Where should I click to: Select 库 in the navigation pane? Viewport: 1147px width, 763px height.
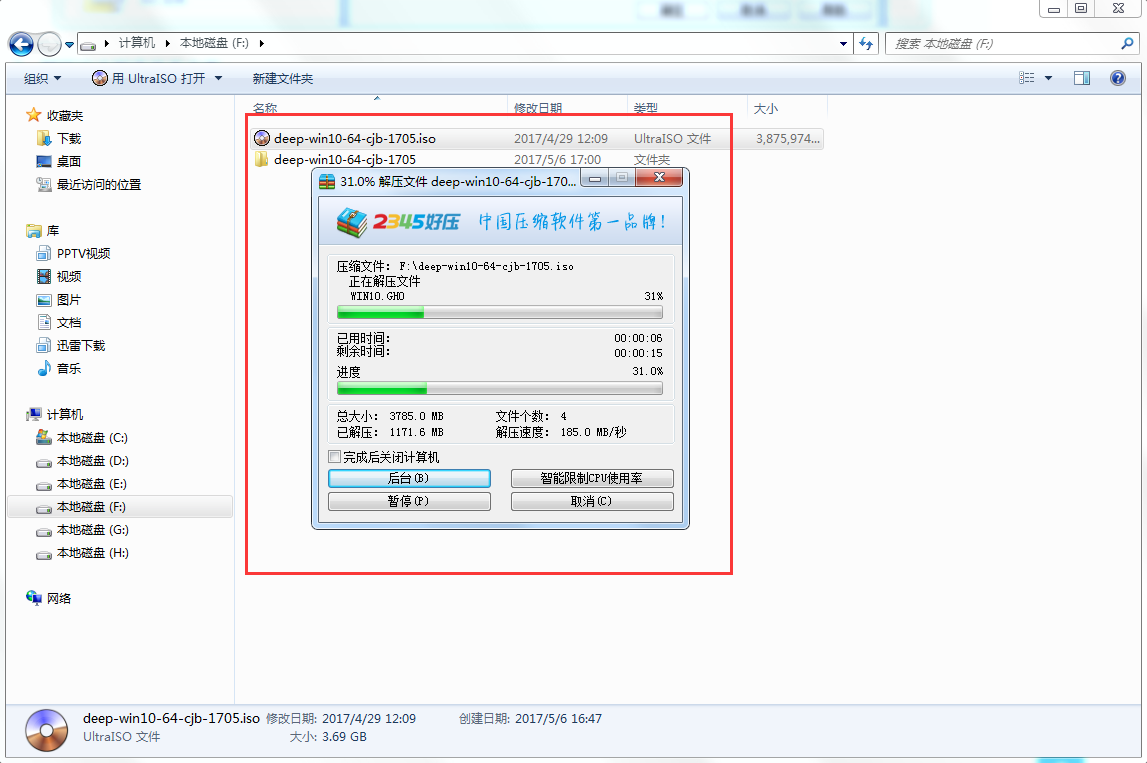click(x=43, y=230)
